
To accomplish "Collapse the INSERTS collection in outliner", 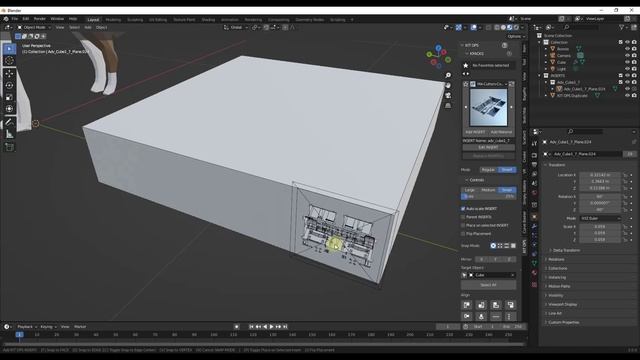I will 540,76.
